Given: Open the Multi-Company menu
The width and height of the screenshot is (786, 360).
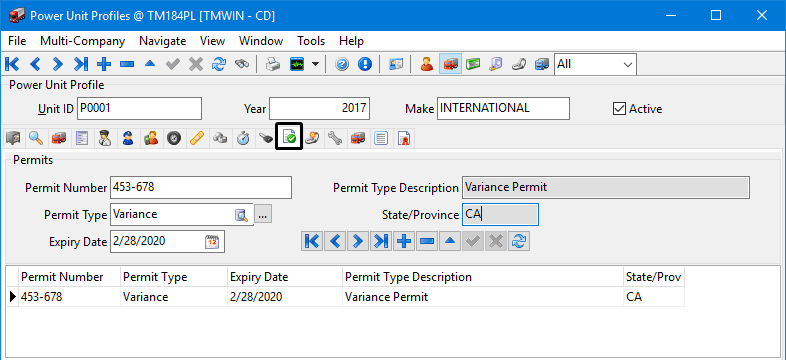Looking at the screenshot, I should pyautogui.click(x=82, y=41).
